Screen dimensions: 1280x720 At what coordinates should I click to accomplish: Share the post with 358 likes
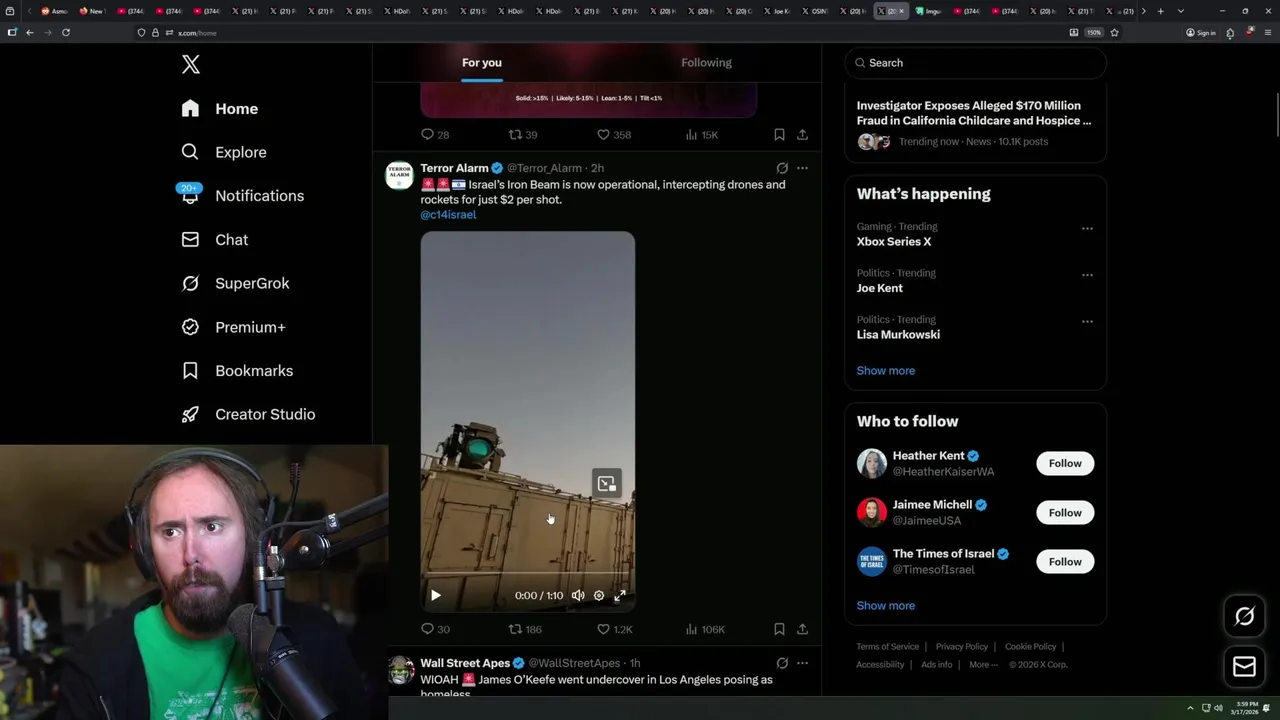click(x=802, y=135)
